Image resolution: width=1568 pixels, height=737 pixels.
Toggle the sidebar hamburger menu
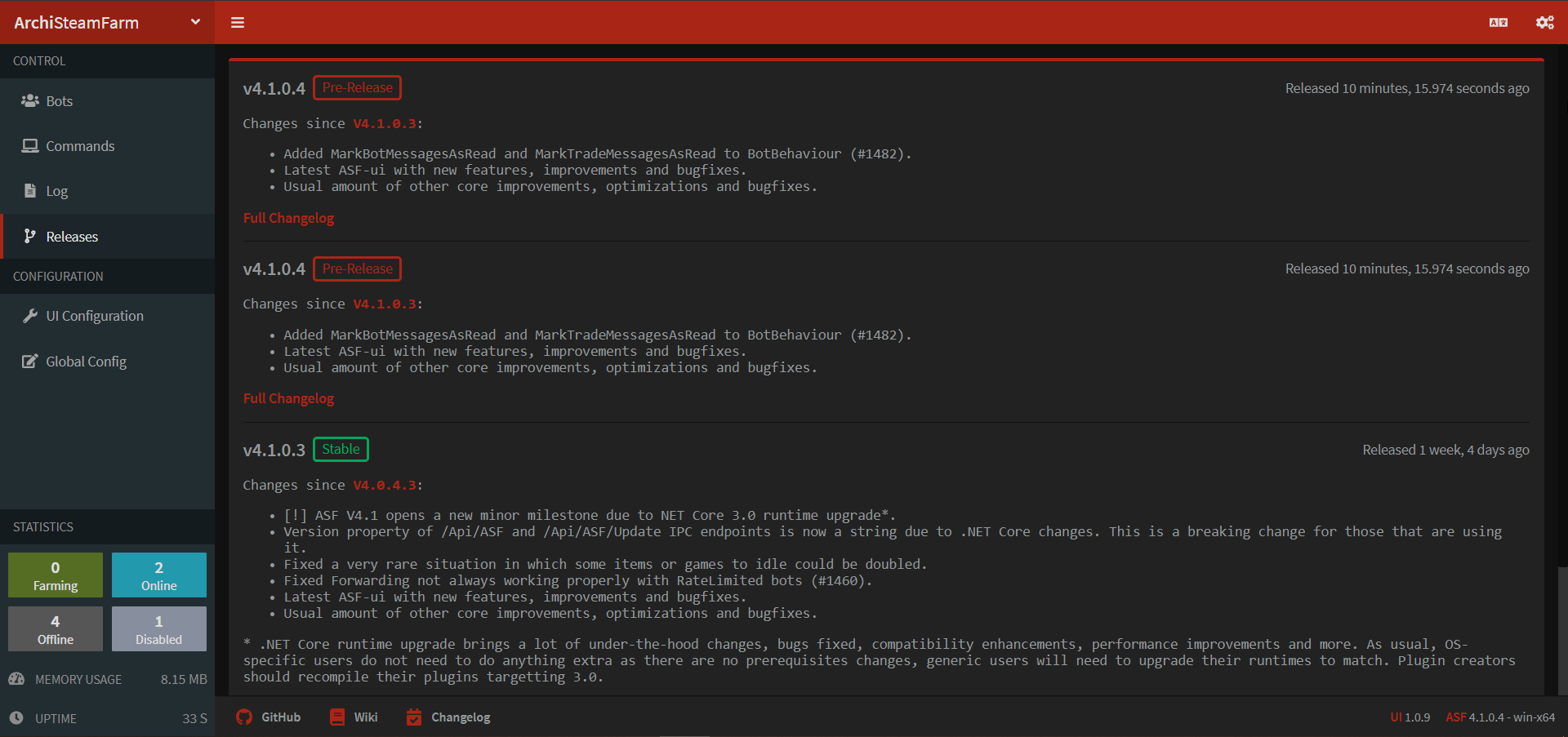pos(238,23)
